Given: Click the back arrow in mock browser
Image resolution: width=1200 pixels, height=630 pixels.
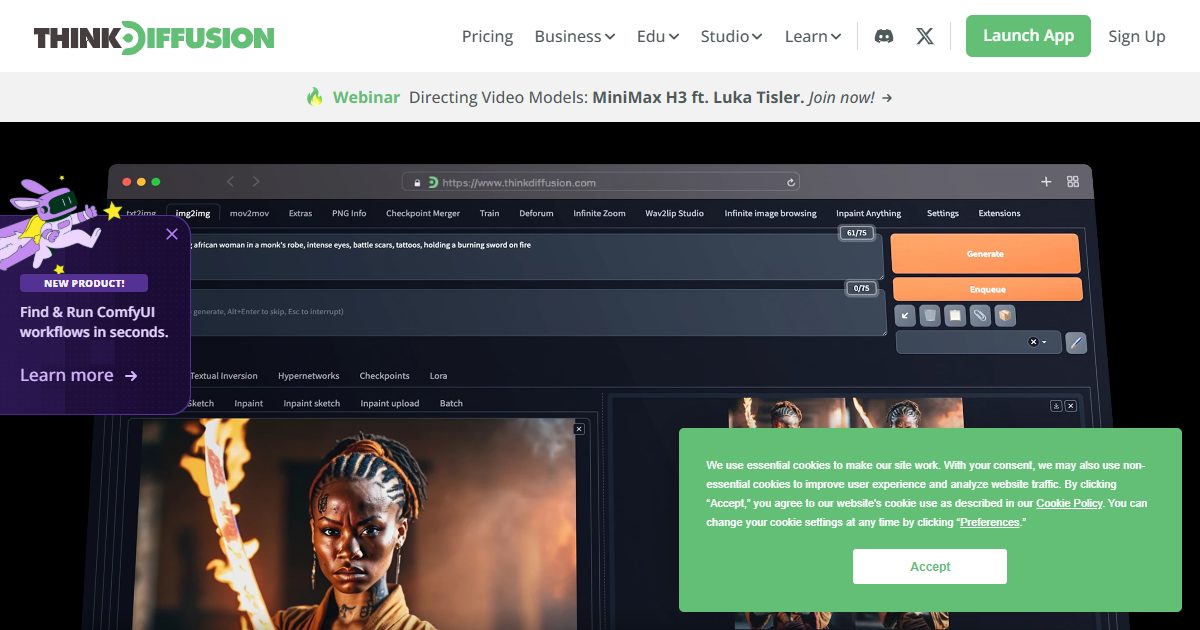Looking at the screenshot, I should coord(231,181).
